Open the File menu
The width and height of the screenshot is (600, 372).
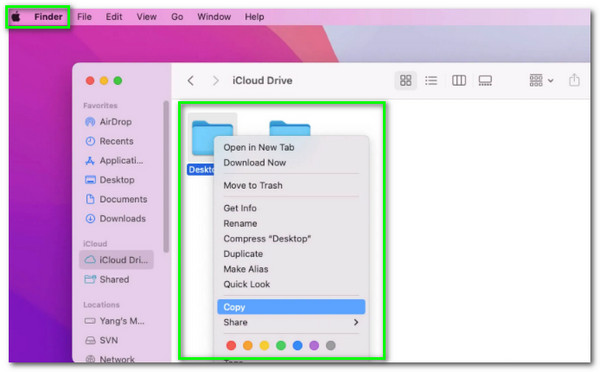click(x=84, y=17)
